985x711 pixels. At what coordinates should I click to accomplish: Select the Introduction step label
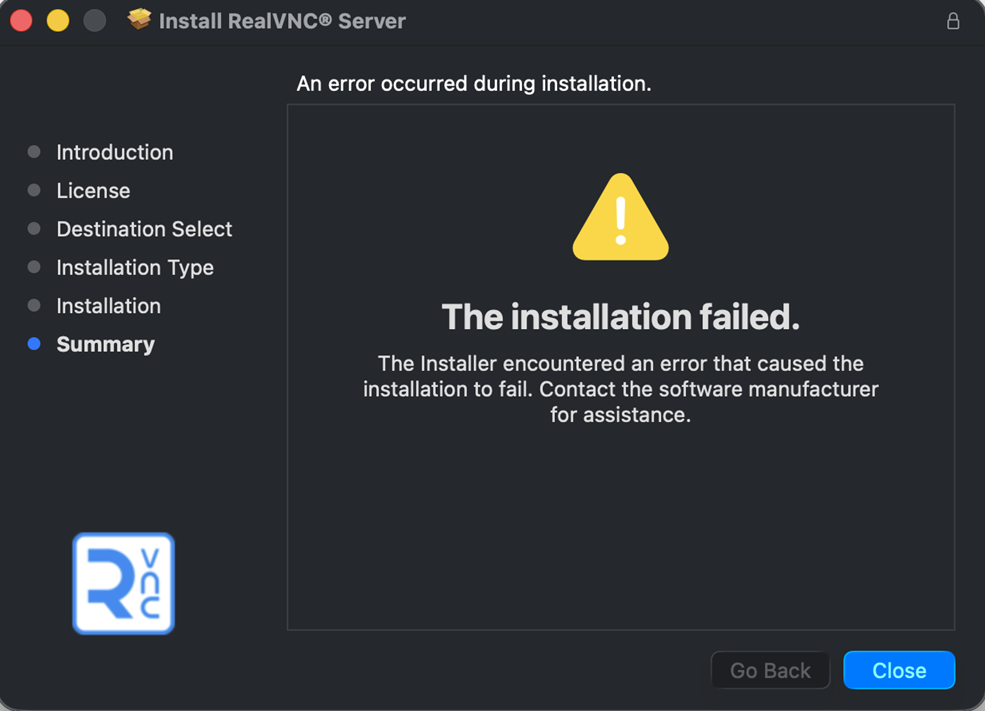pyautogui.click(x=115, y=152)
